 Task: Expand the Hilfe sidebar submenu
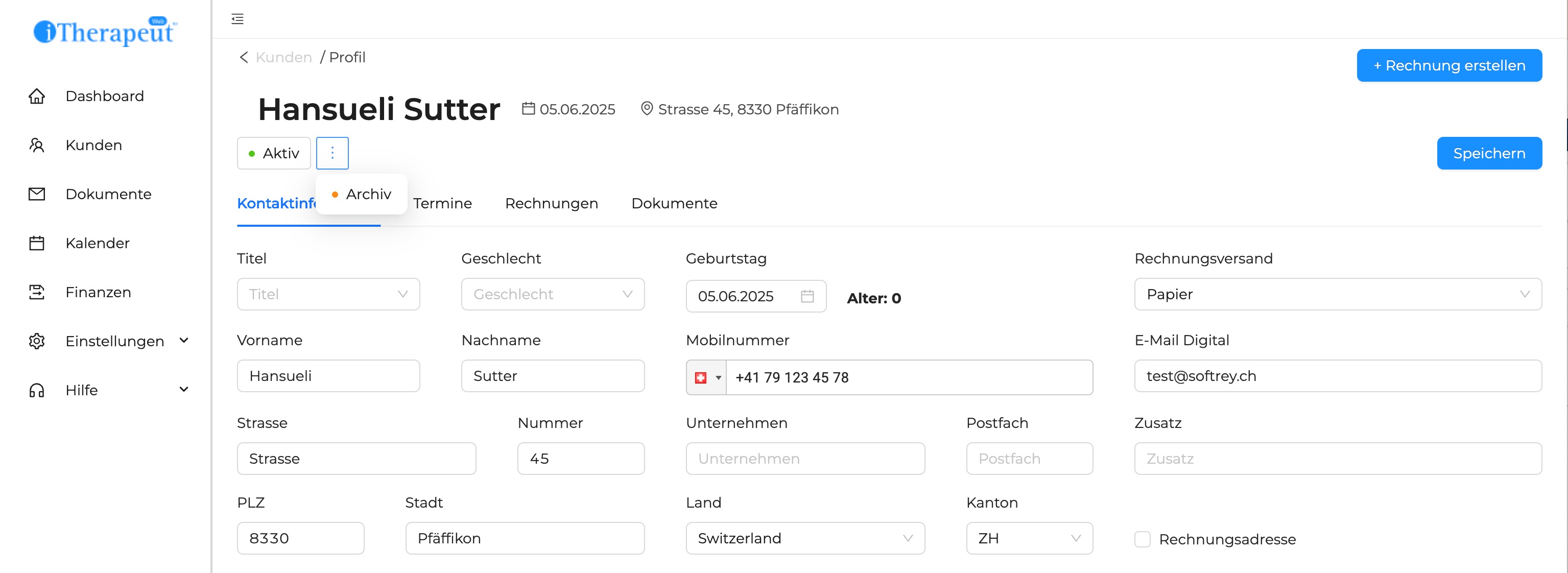[184, 389]
